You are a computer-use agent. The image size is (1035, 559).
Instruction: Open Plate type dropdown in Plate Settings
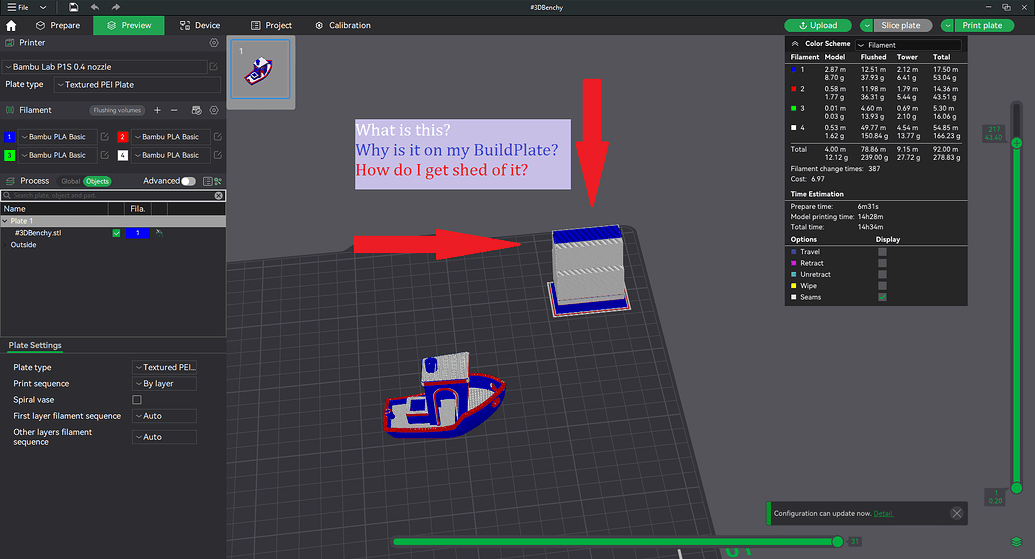pos(164,368)
